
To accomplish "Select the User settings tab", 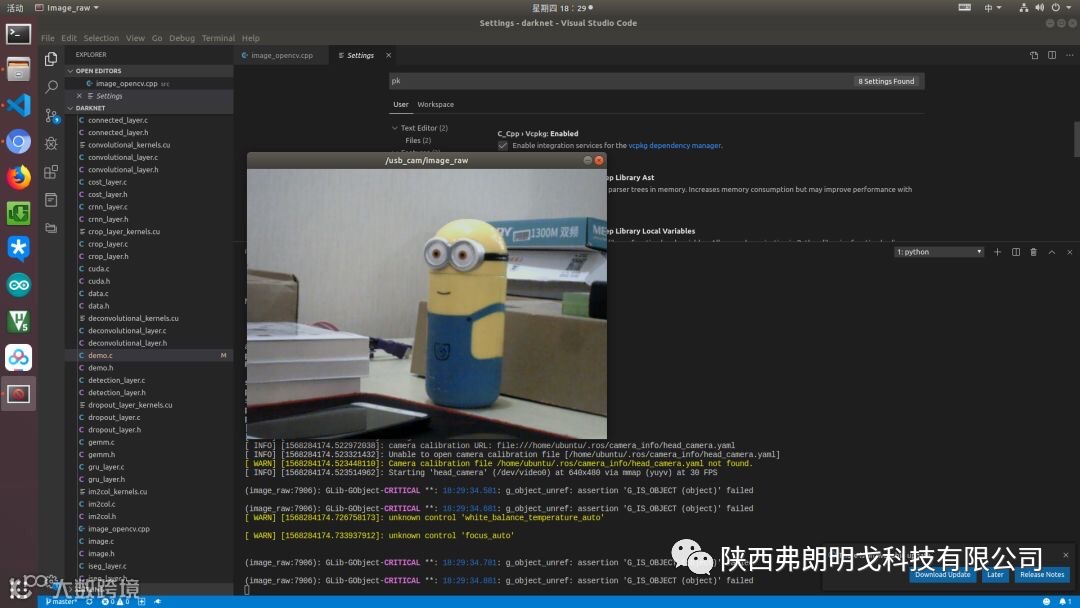I will point(401,105).
